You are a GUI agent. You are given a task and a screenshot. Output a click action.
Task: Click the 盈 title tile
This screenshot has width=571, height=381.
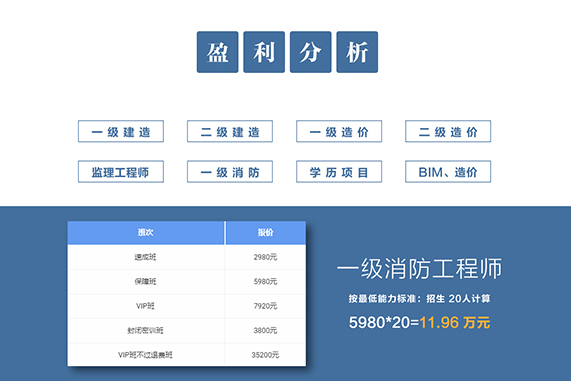click(x=217, y=52)
